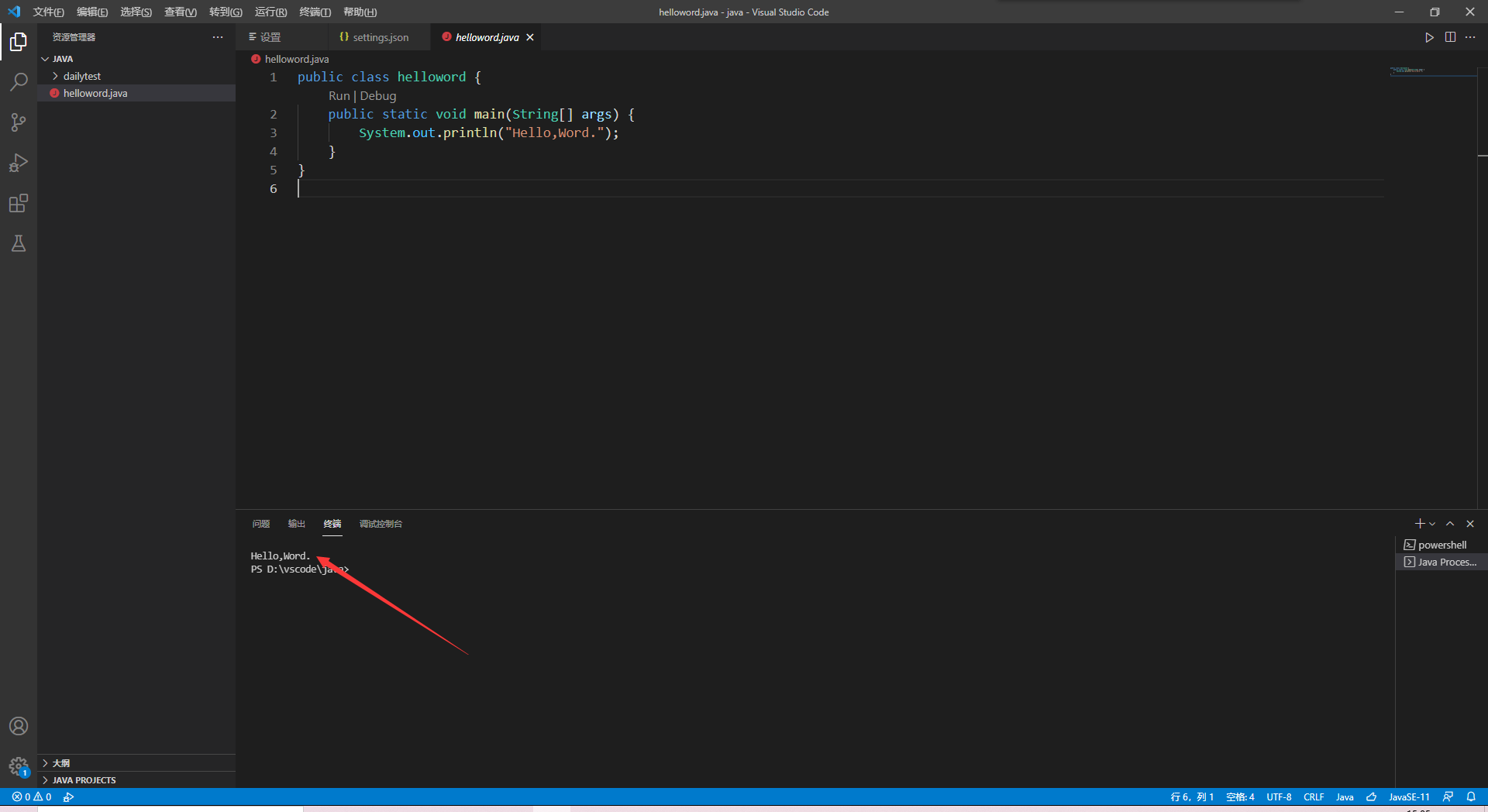Open the 运行 menu
The width and height of the screenshot is (1488, 812).
(x=270, y=12)
